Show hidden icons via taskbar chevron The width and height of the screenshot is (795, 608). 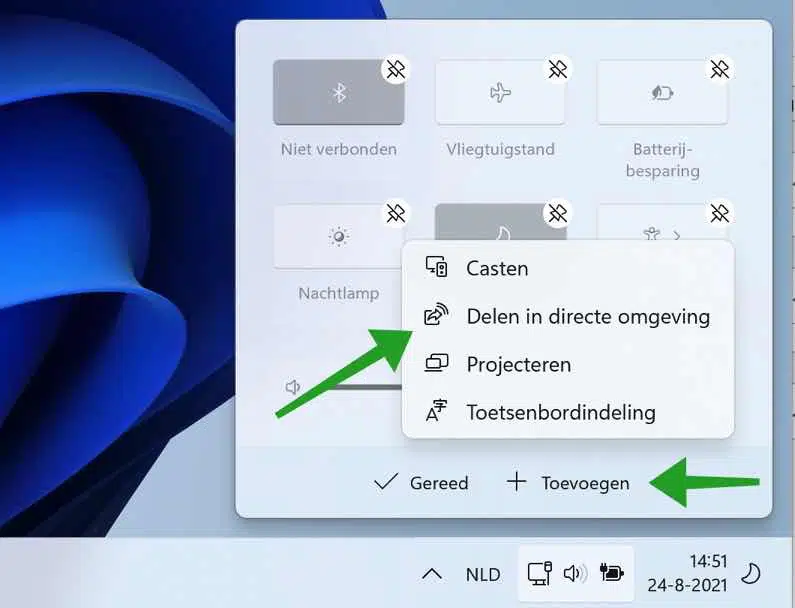432,575
